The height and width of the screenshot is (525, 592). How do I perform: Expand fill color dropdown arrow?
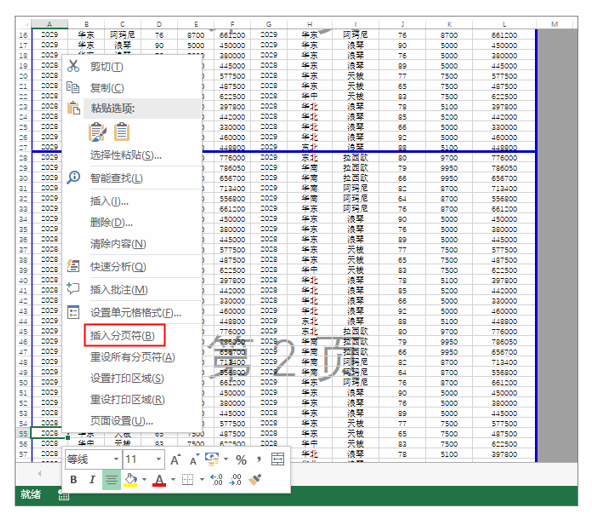(144, 480)
